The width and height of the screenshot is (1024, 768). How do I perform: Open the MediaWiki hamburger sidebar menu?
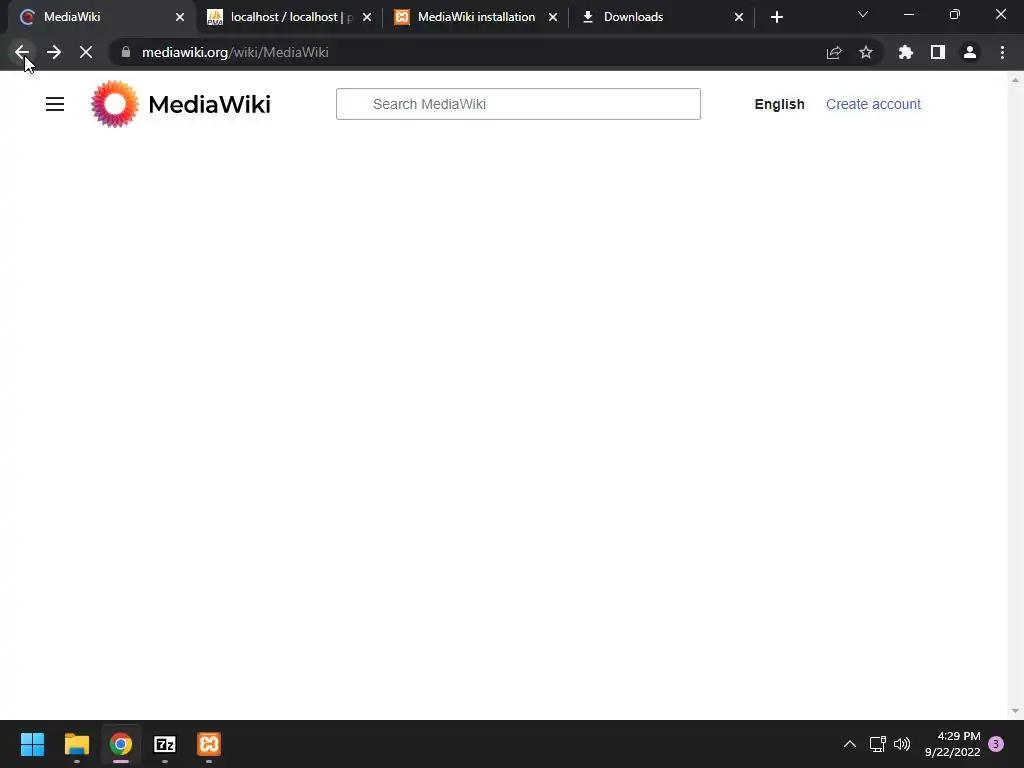click(55, 104)
